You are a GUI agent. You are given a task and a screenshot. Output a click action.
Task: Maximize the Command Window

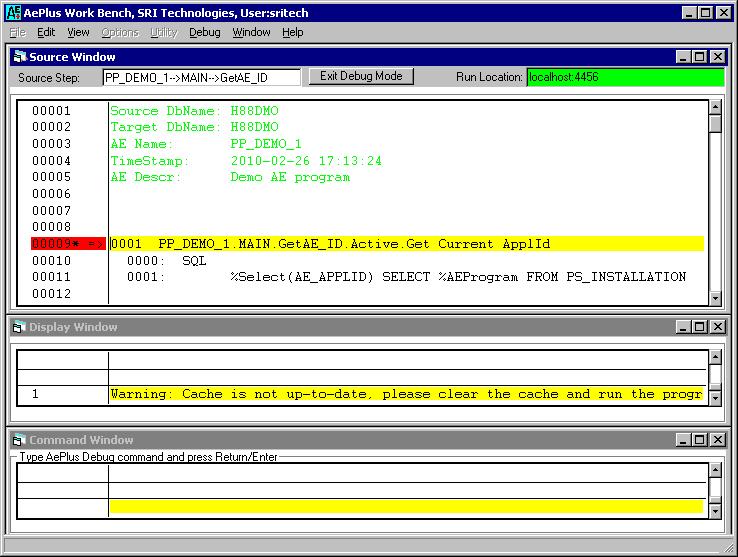[x=700, y=440]
